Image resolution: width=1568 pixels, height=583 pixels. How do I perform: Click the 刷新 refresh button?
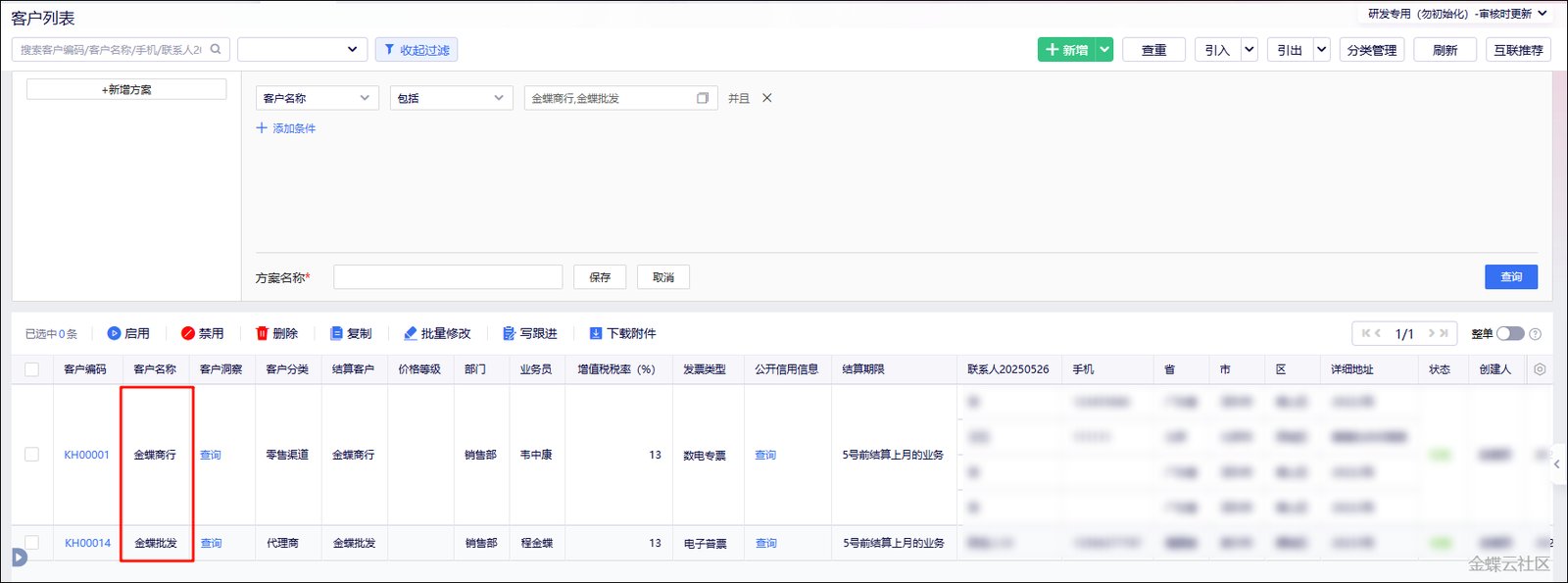pos(1445,50)
